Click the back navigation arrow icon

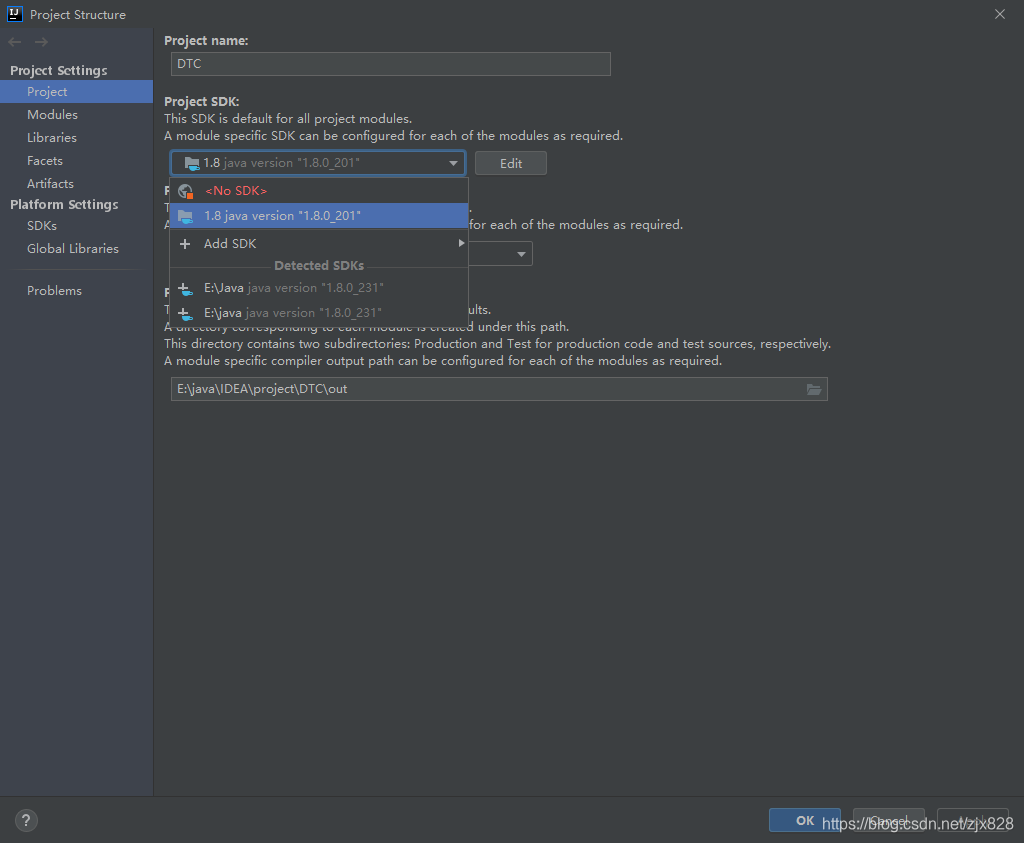(x=15, y=42)
